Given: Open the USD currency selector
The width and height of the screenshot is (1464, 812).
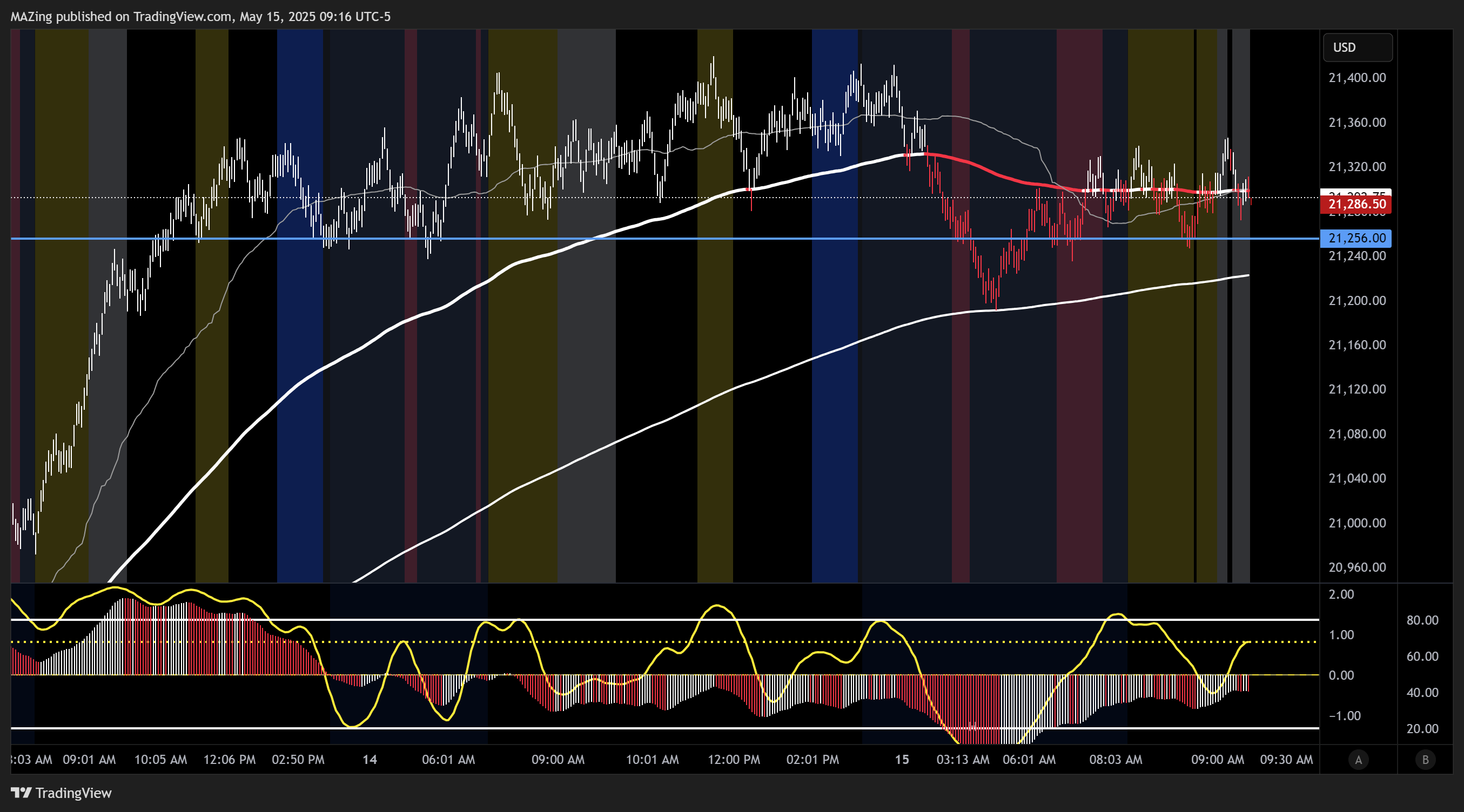Looking at the screenshot, I should tap(1358, 47).
